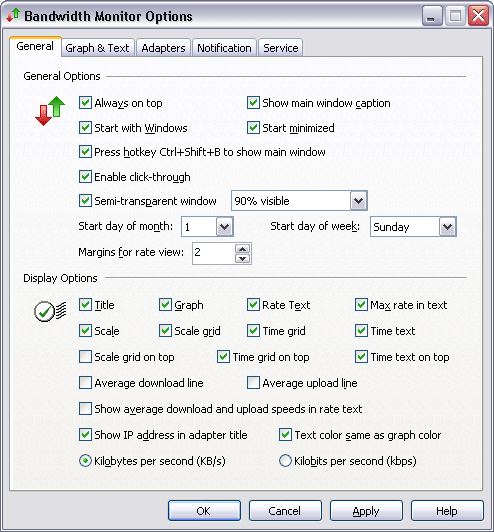Click the red and green arrows icon
This screenshot has height=532, width=494.
(50, 111)
